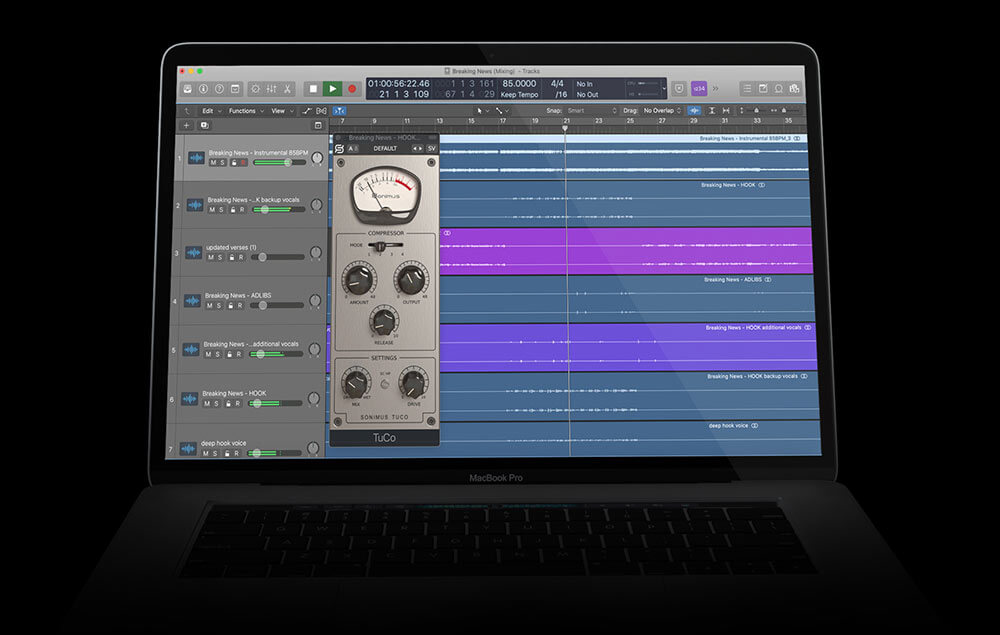The image size is (1000, 635).
Task: Start playback with the green Play button
Action: point(332,89)
